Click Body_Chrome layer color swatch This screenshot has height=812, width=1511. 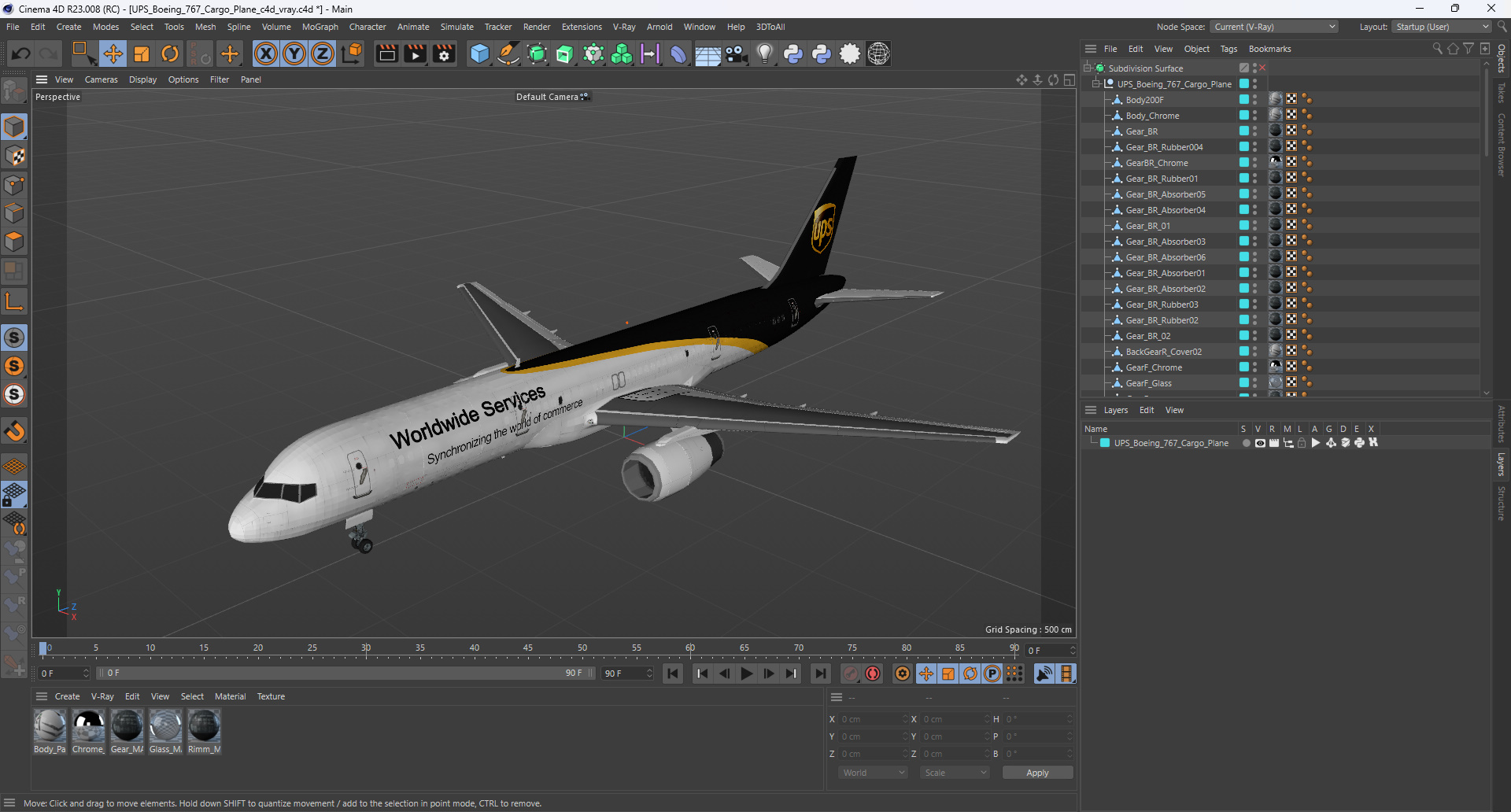tap(1244, 116)
